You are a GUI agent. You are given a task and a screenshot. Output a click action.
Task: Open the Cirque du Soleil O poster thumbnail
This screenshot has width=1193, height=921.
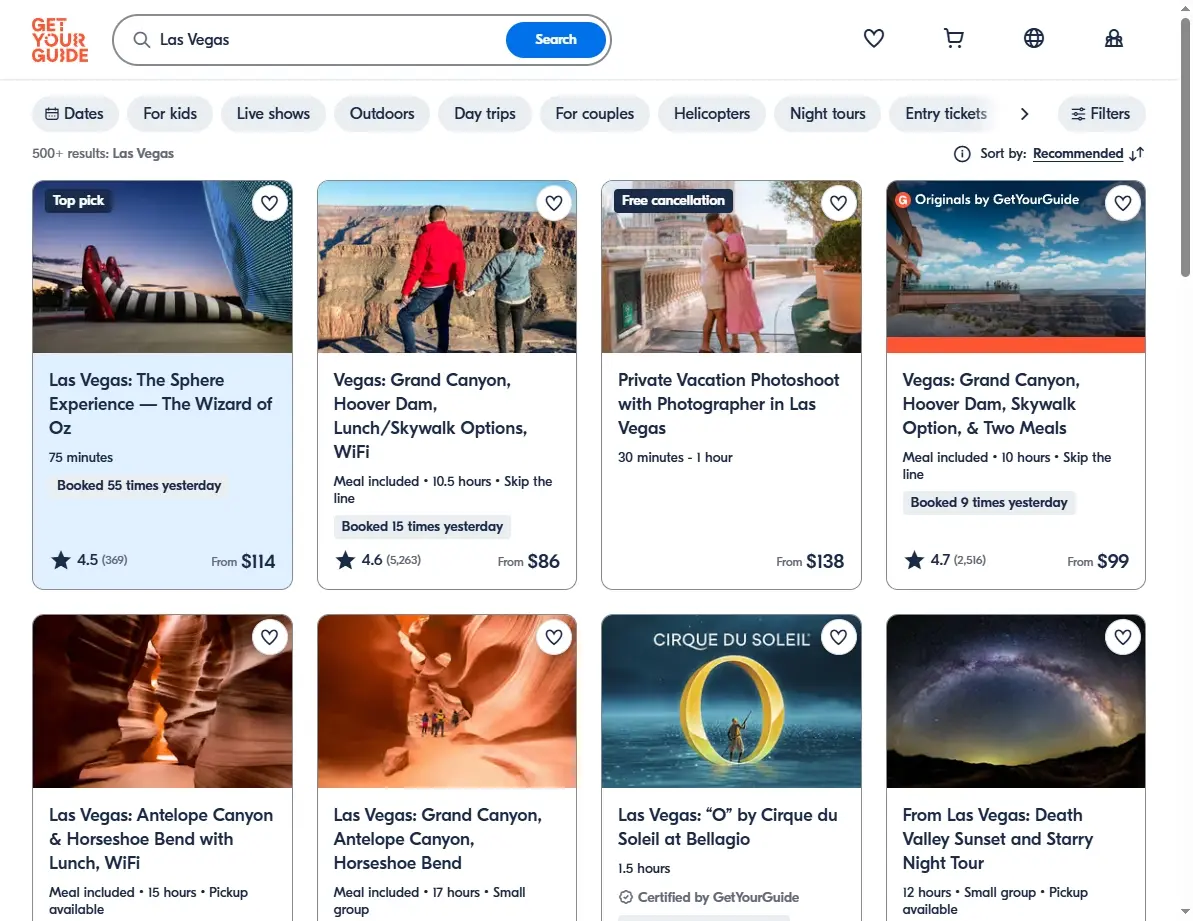click(x=731, y=701)
